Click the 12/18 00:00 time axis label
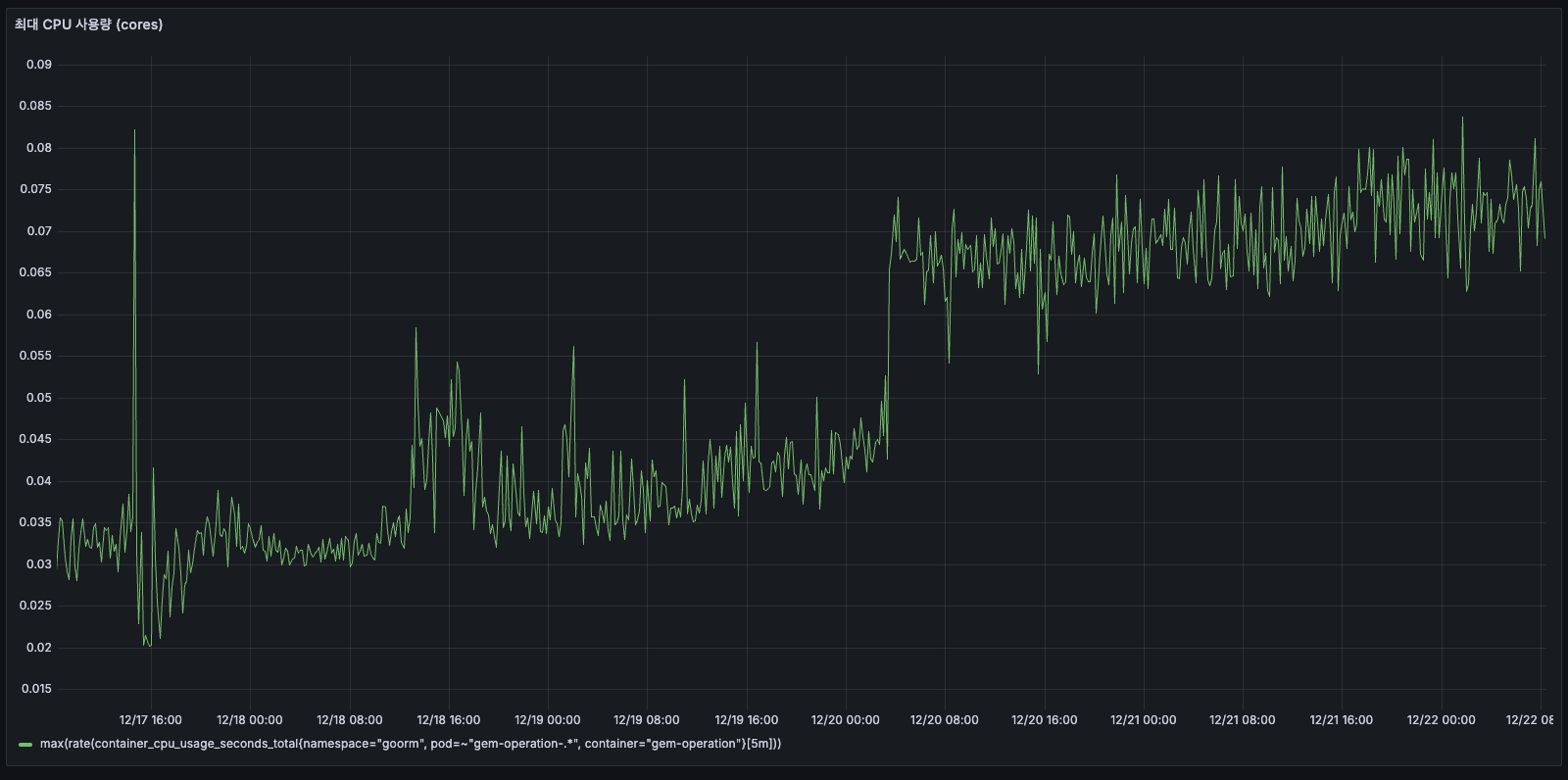 point(249,720)
